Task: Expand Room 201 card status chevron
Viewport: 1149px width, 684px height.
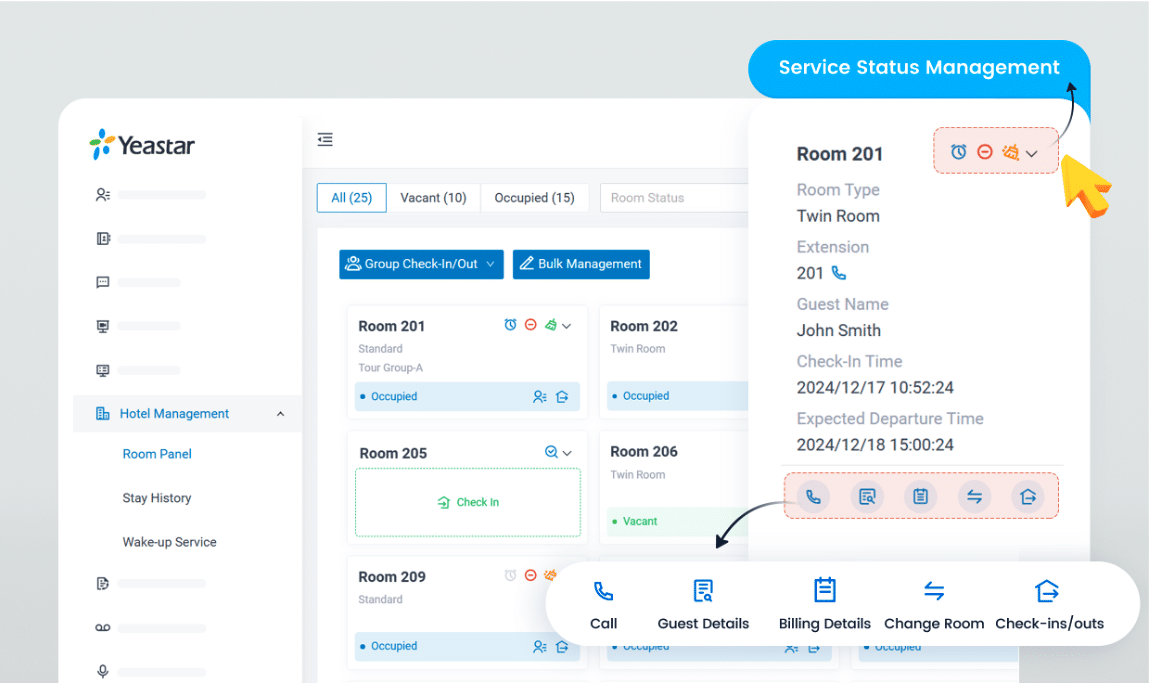Action: (567, 326)
